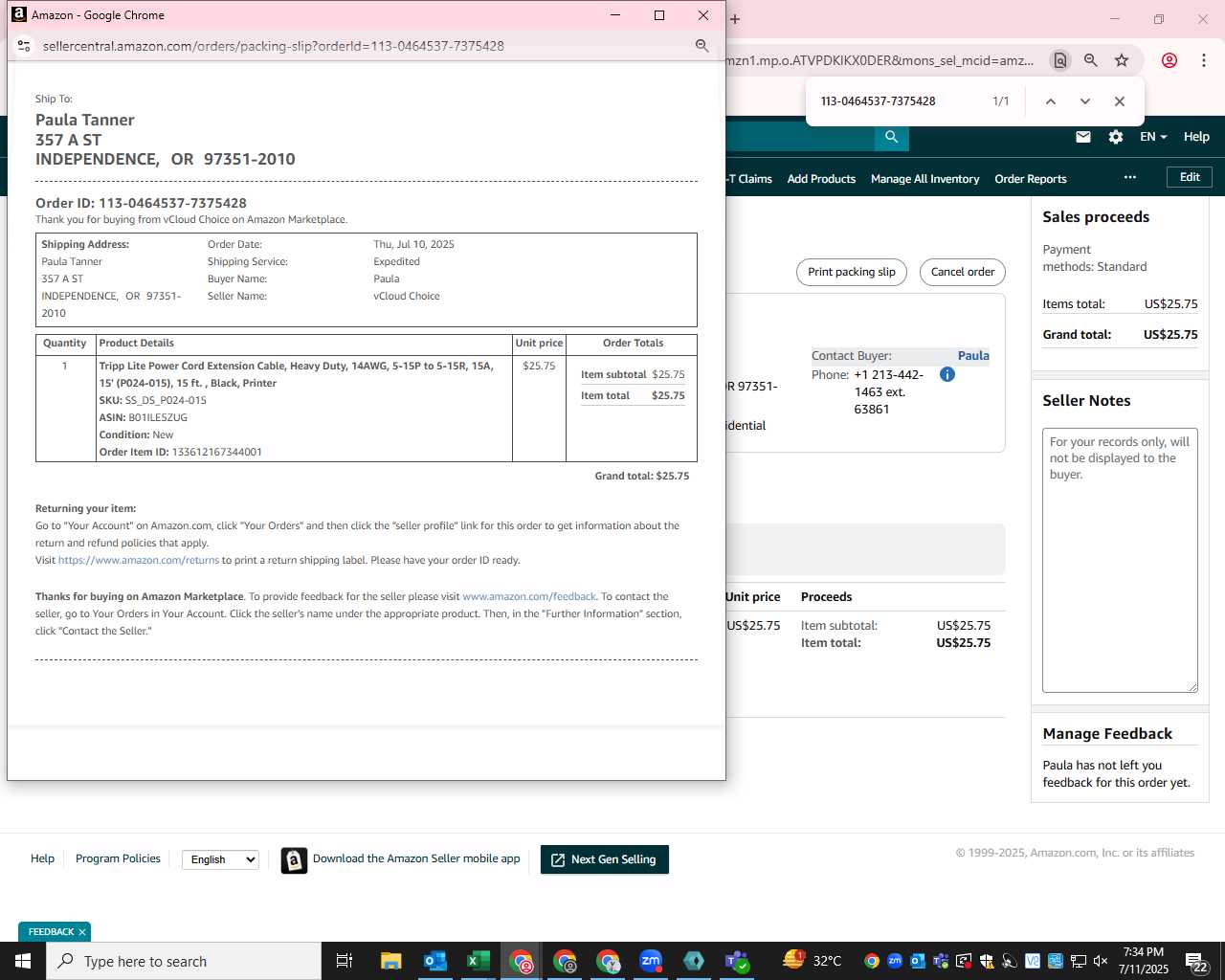Viewport: 1225px width, 980px height.
Task: Go to previous find-in-page match
Action: click(1051, 101)
